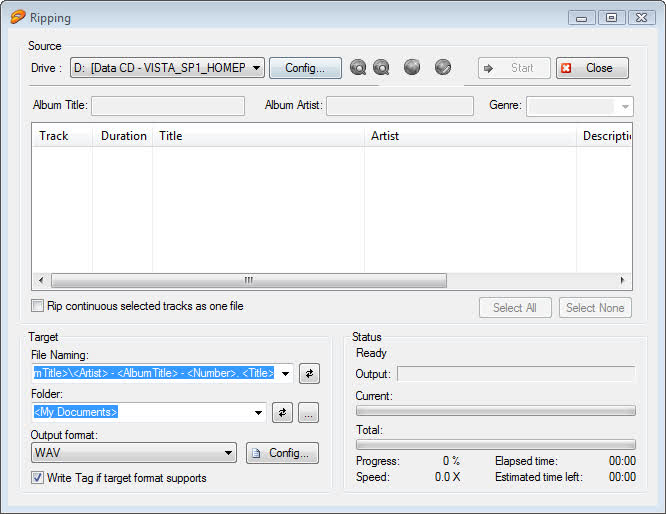Click the Elapsed time 00:00 value
This screenshot has height=514, width=666.
pyautogui.click(x=622, y=461)
